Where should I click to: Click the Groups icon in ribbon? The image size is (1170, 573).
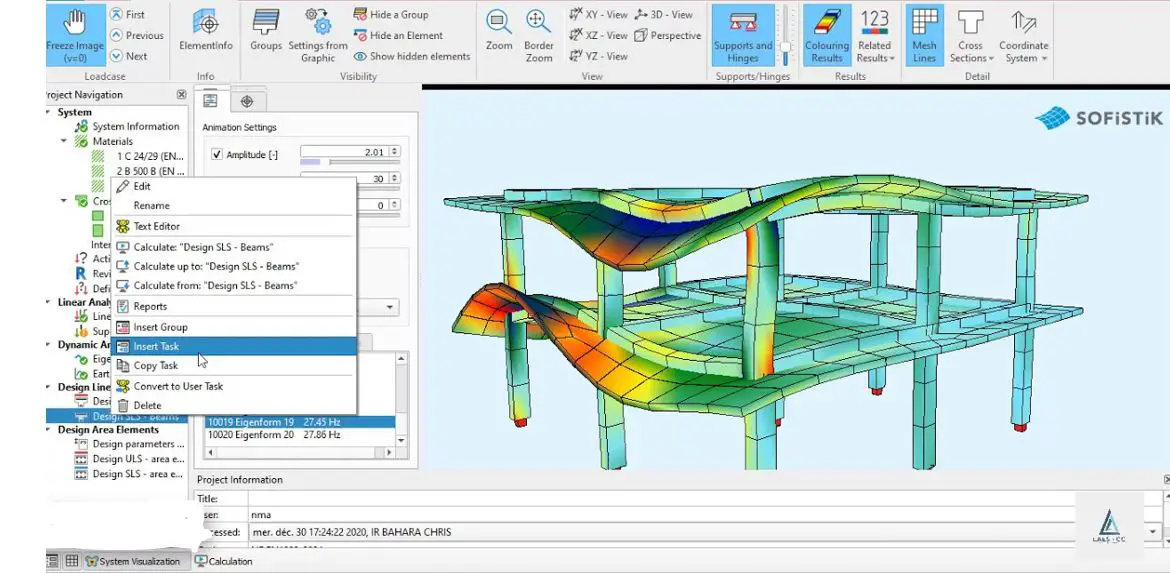point(265,23)
